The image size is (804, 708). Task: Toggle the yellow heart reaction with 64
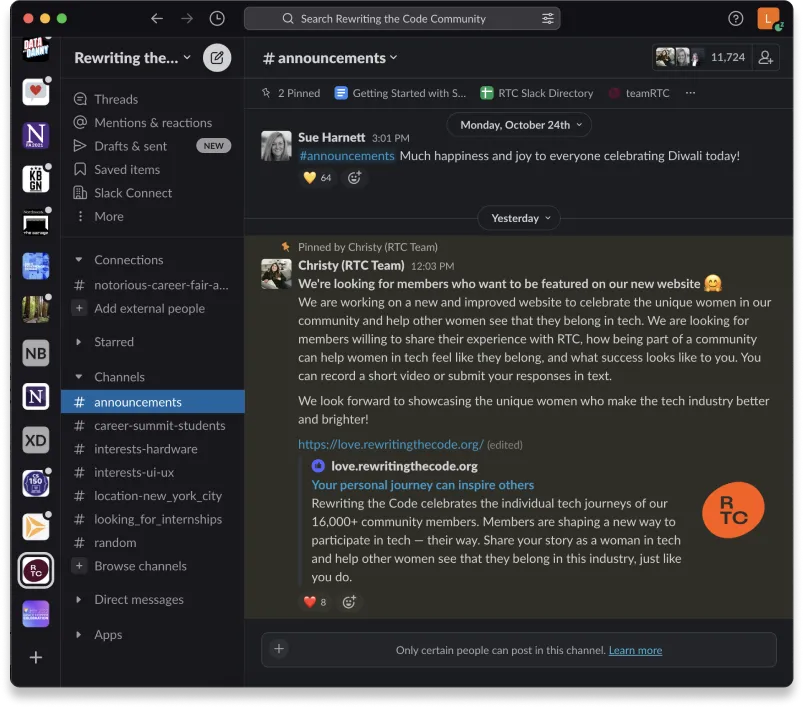pos(317,178)
